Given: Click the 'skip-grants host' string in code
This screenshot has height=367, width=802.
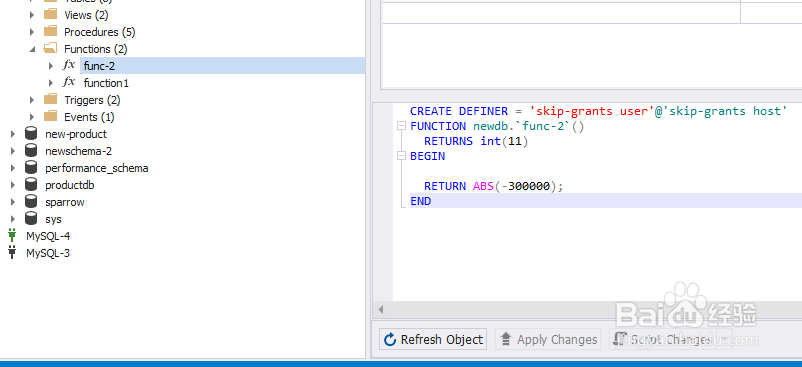Looking at the screenshot, I should [725, 111].
